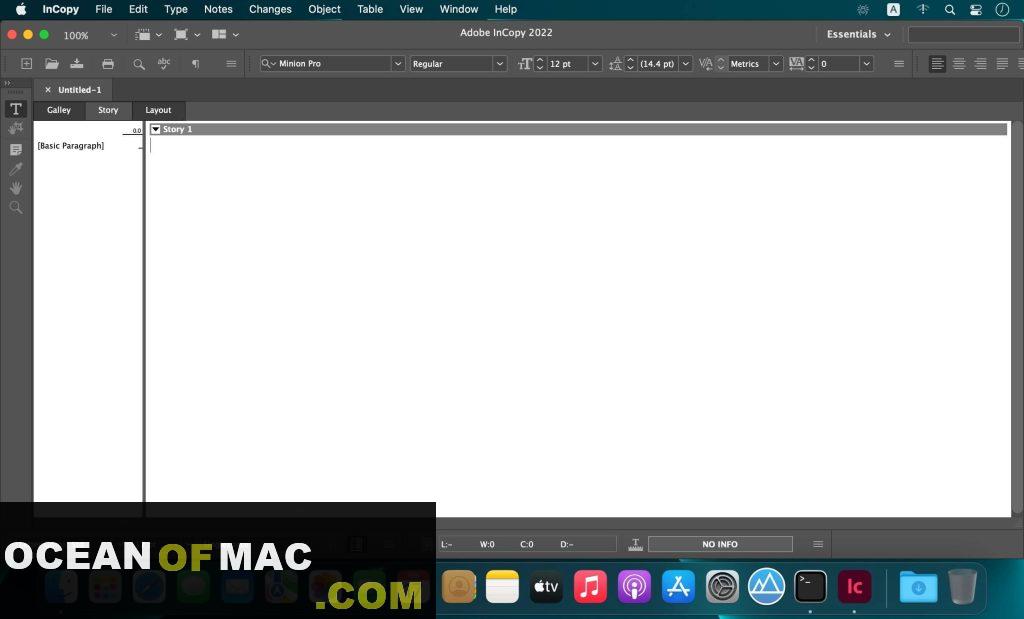1024x619 pixels.
Task: Select the Zoom tool in tools panel
Action: tap(16, 208)
